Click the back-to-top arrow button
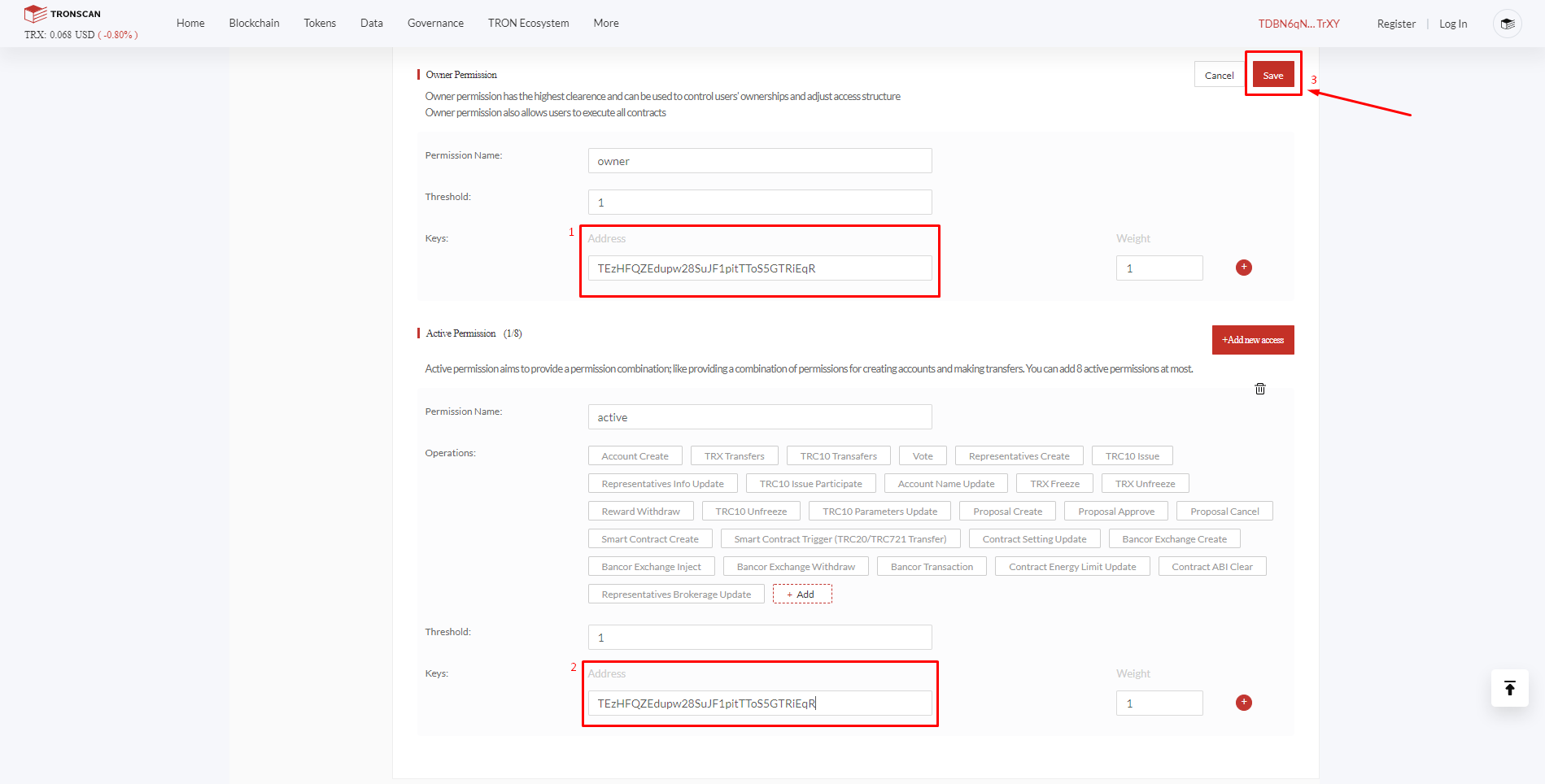The image size is (1545, 784). point(1510,688)
